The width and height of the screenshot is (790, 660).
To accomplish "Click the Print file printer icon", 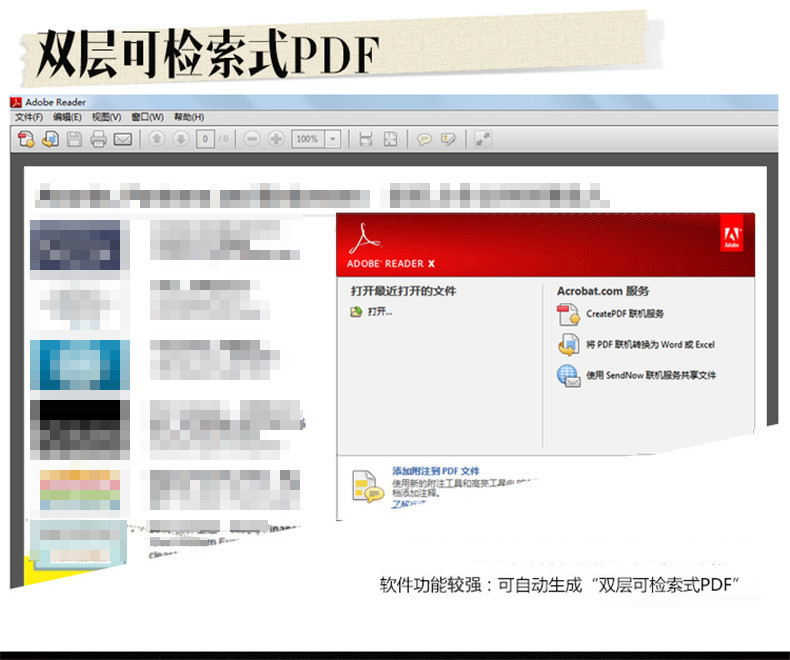I will coord(98,139).
